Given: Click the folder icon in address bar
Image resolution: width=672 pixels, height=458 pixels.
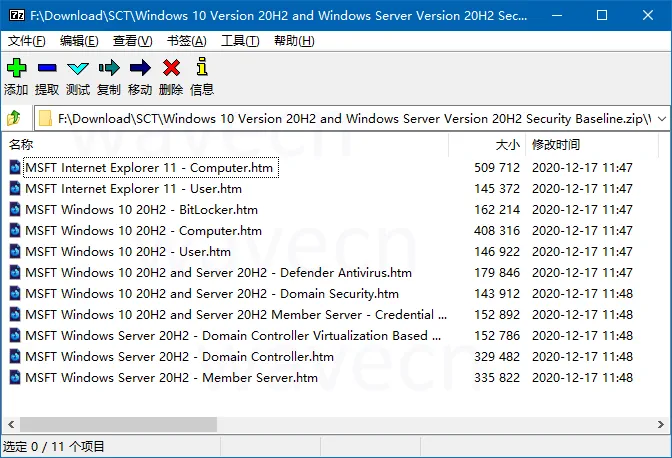Looking at the screenshot, I should pyautogui.click(x=45, y=118).
